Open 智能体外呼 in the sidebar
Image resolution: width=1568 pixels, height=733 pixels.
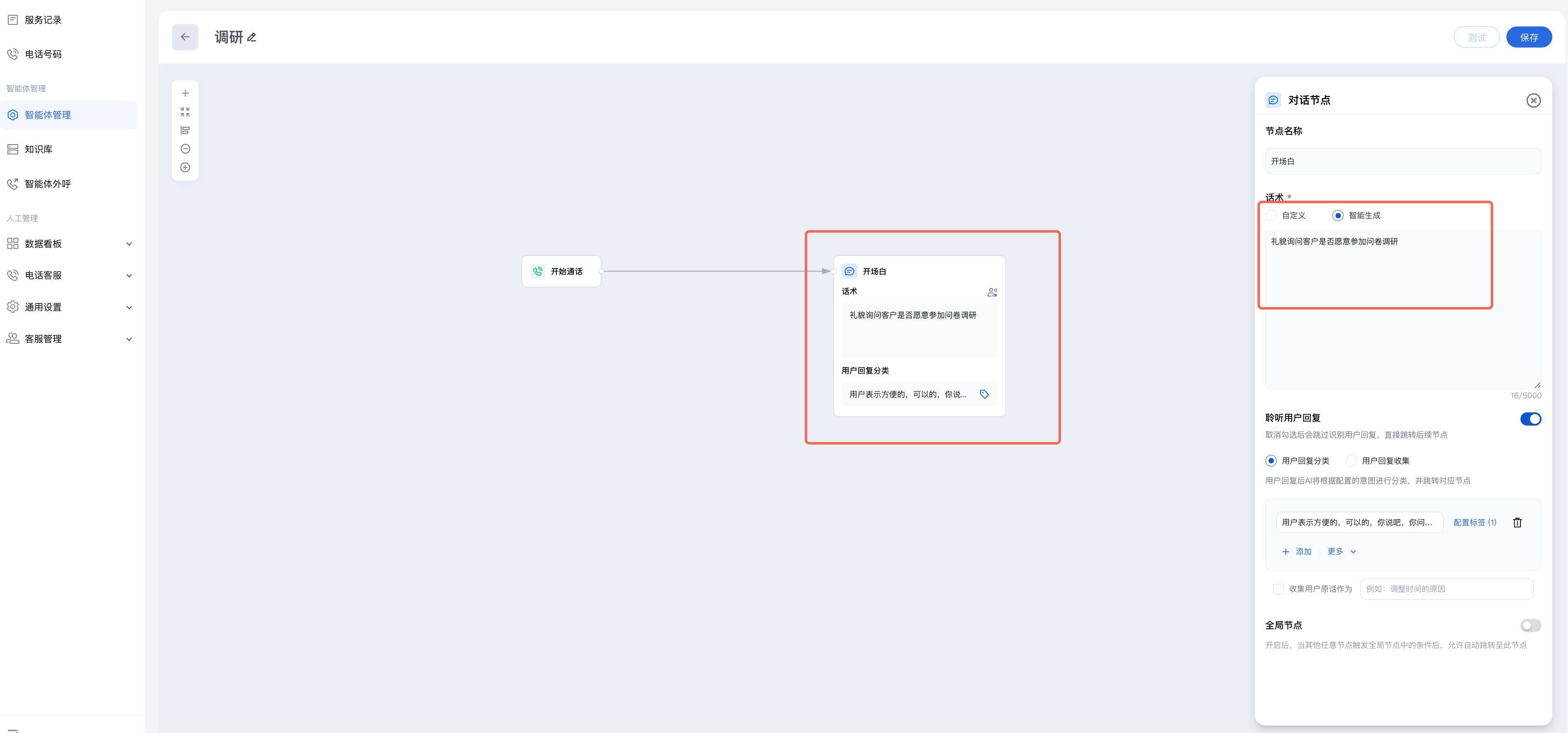pos(48,184)
